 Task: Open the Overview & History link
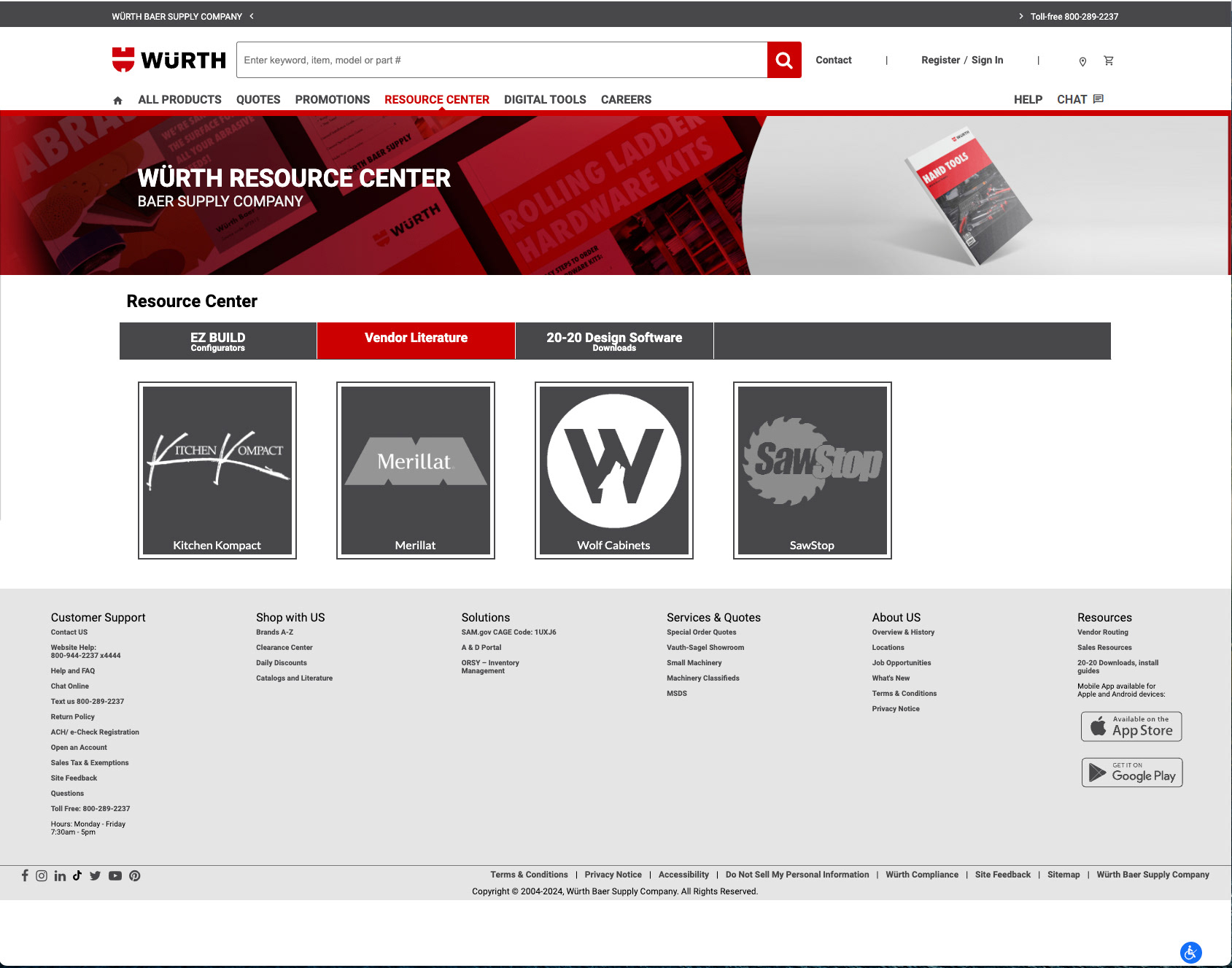[x=903, y=632]
